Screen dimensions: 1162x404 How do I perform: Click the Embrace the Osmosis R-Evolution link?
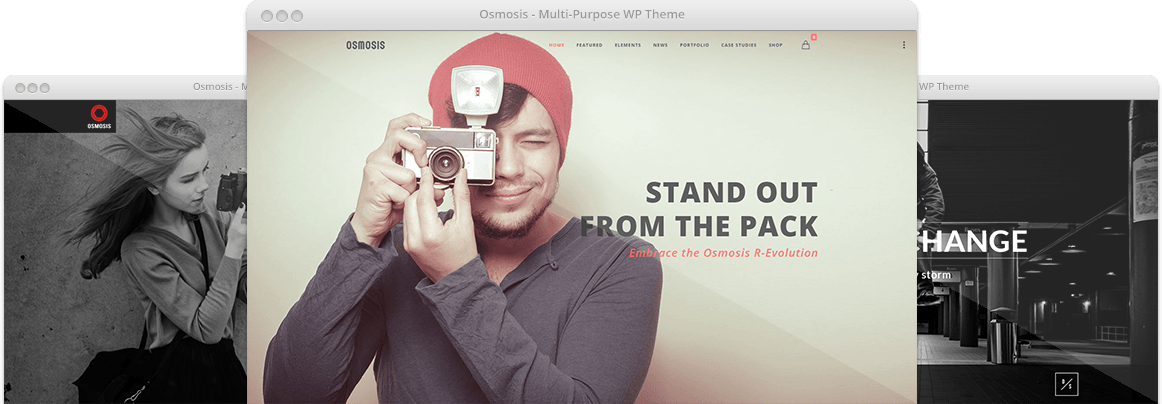point(723,253)
